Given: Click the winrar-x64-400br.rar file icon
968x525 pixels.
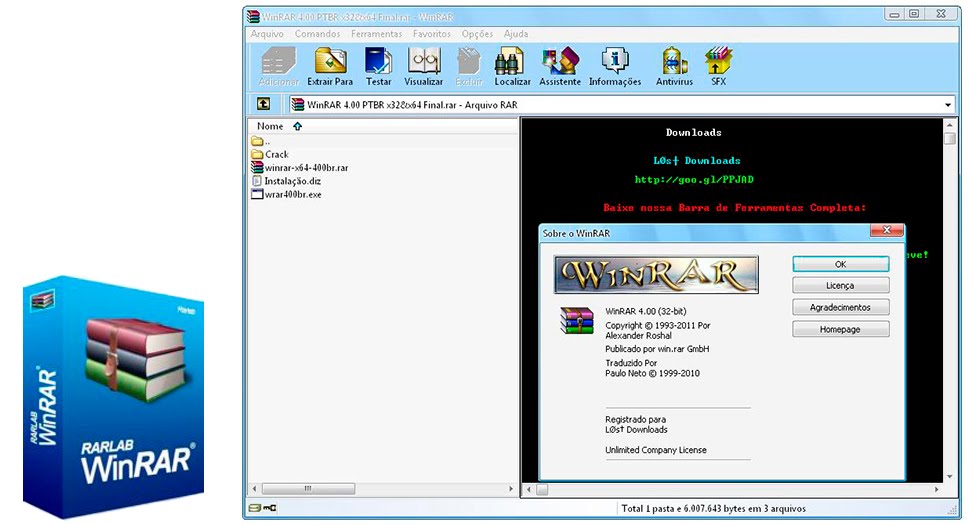Looking at the screenshot, I should 257,167.
